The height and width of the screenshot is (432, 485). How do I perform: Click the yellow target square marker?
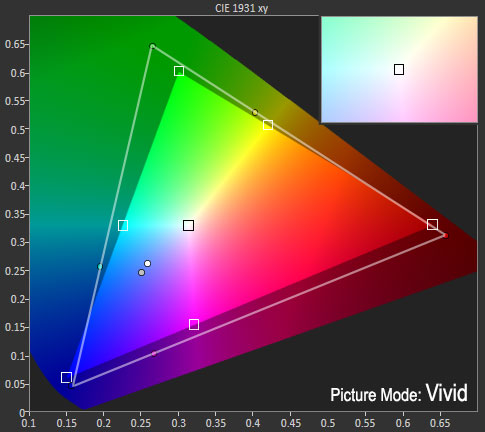(x=268, y=125)
